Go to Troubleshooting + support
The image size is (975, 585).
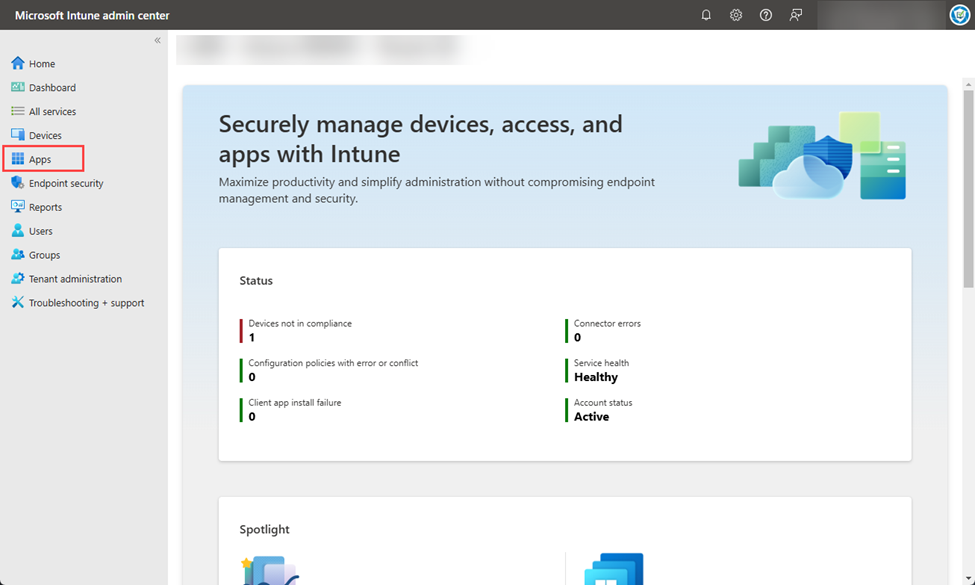pos(86,303)
